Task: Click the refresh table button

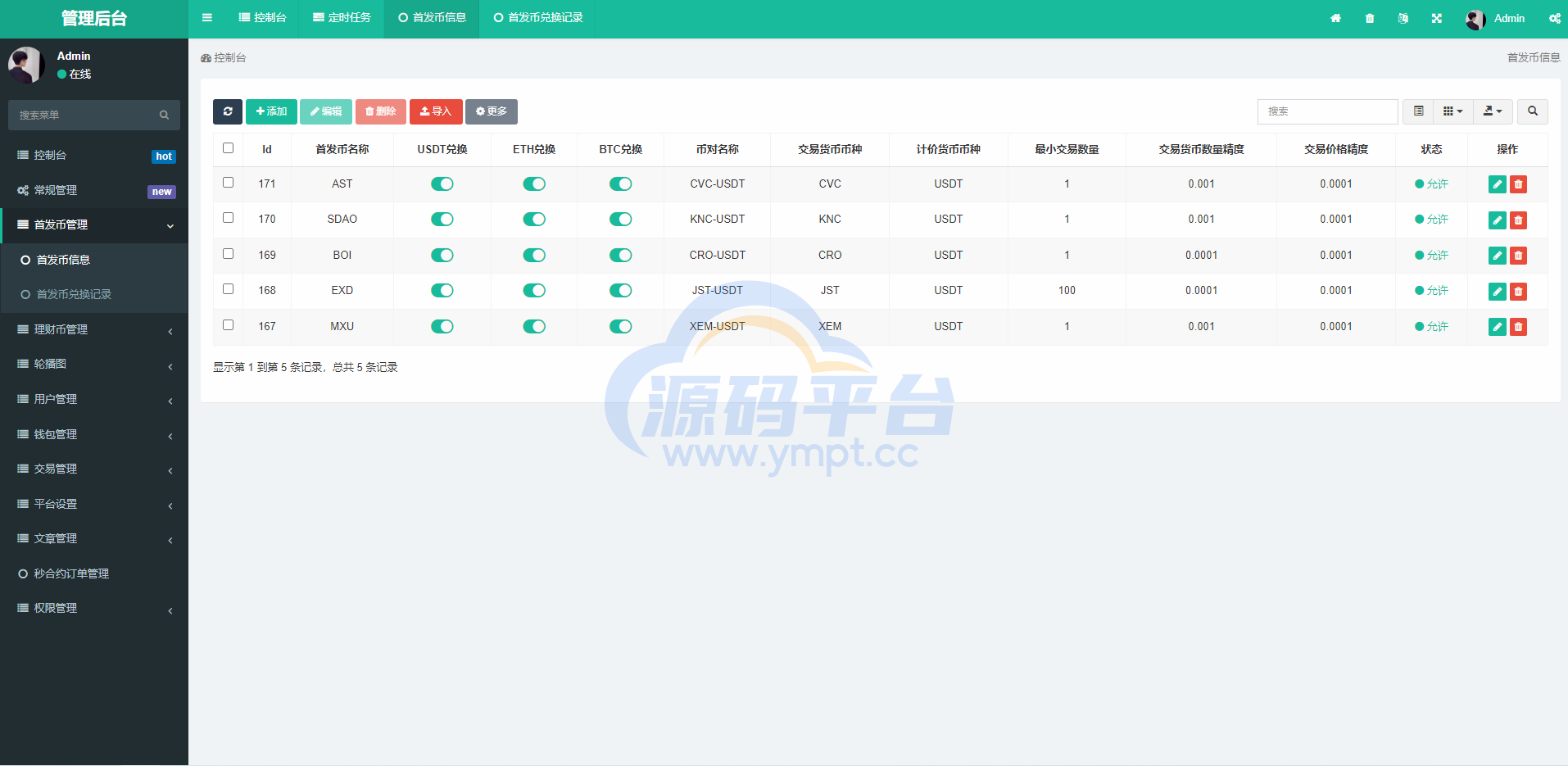Action: click(x=228, y=111)
